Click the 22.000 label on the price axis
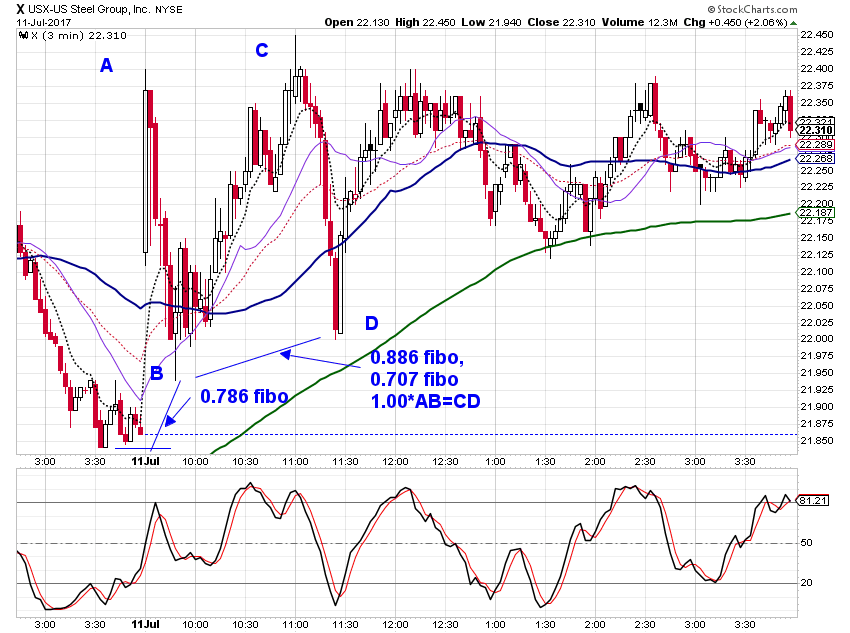Screen dimensions: 850x633 pos(817,339)
